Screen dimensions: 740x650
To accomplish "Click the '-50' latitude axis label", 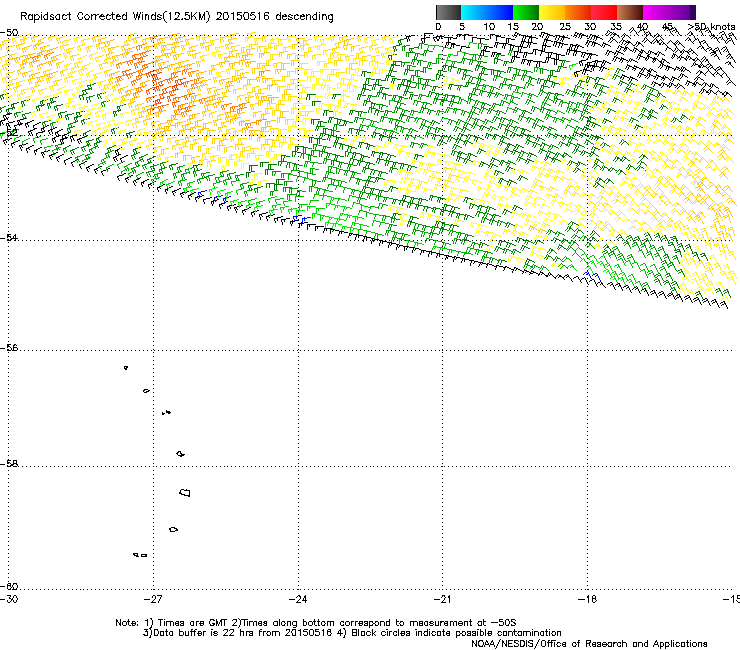I will pos(9,33).
